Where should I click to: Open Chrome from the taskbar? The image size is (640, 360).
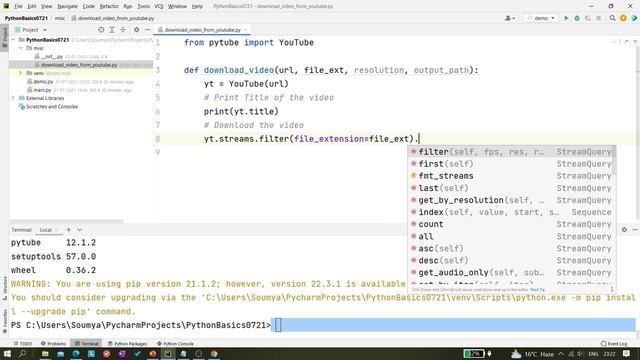pyautogui.click(x=214, y=353)
